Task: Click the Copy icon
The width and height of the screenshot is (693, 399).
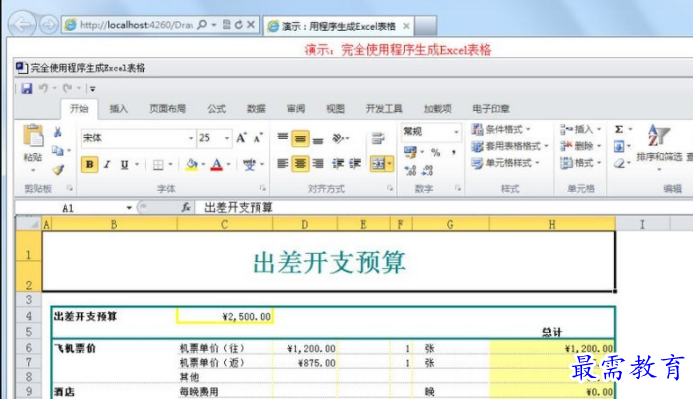Action: click(57, 151)
